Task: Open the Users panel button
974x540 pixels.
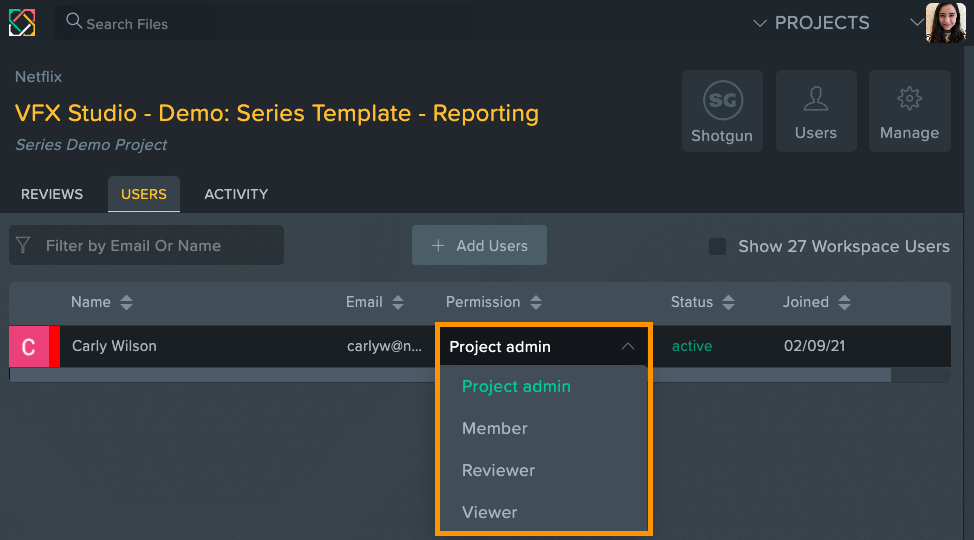Action: click(816, 111)
